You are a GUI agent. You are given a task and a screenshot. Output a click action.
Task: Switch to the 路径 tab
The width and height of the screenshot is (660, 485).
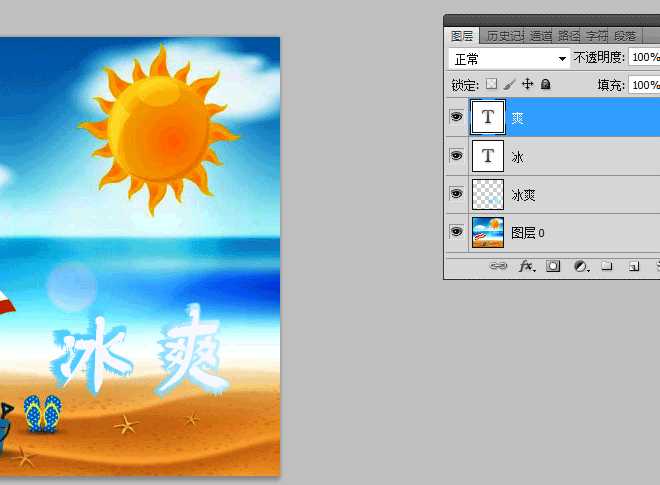[x=568, y=36]
